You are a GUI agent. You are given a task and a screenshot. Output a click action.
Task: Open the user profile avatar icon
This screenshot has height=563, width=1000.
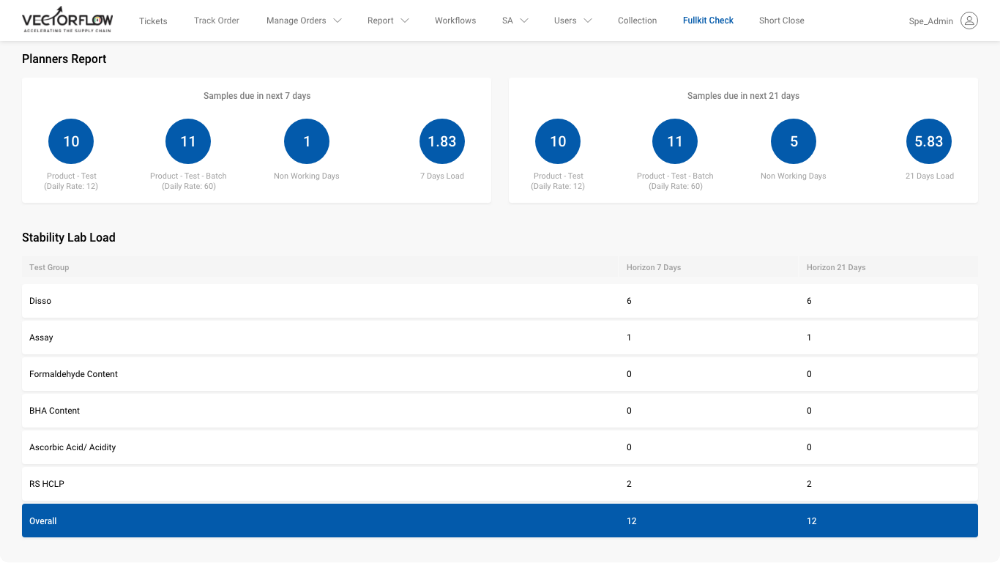(968, 21)
